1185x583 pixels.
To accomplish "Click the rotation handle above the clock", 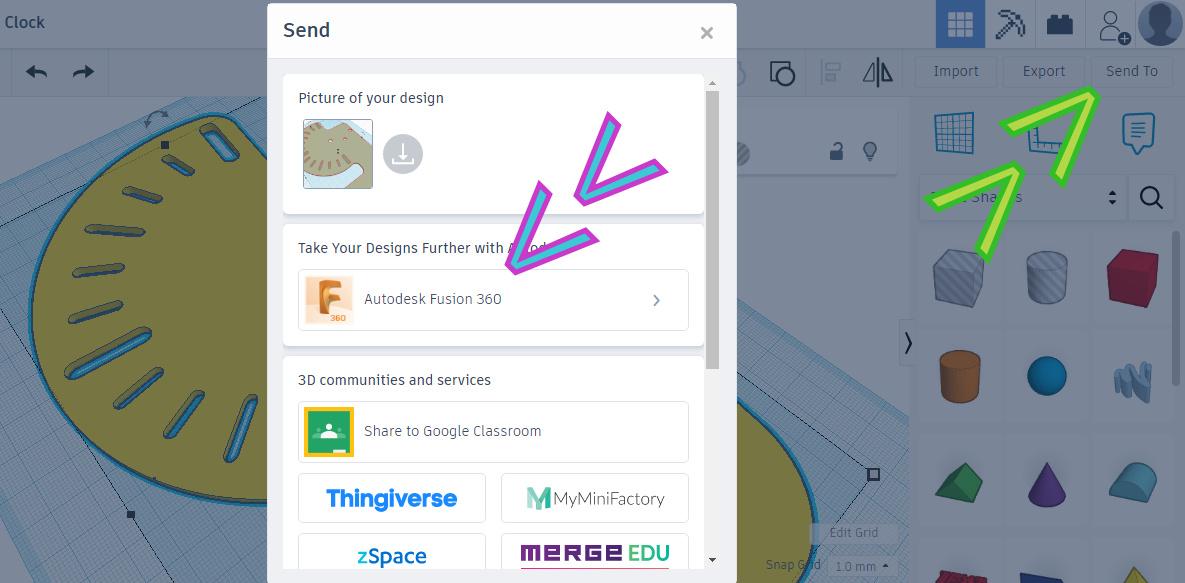I will [157, 117].
